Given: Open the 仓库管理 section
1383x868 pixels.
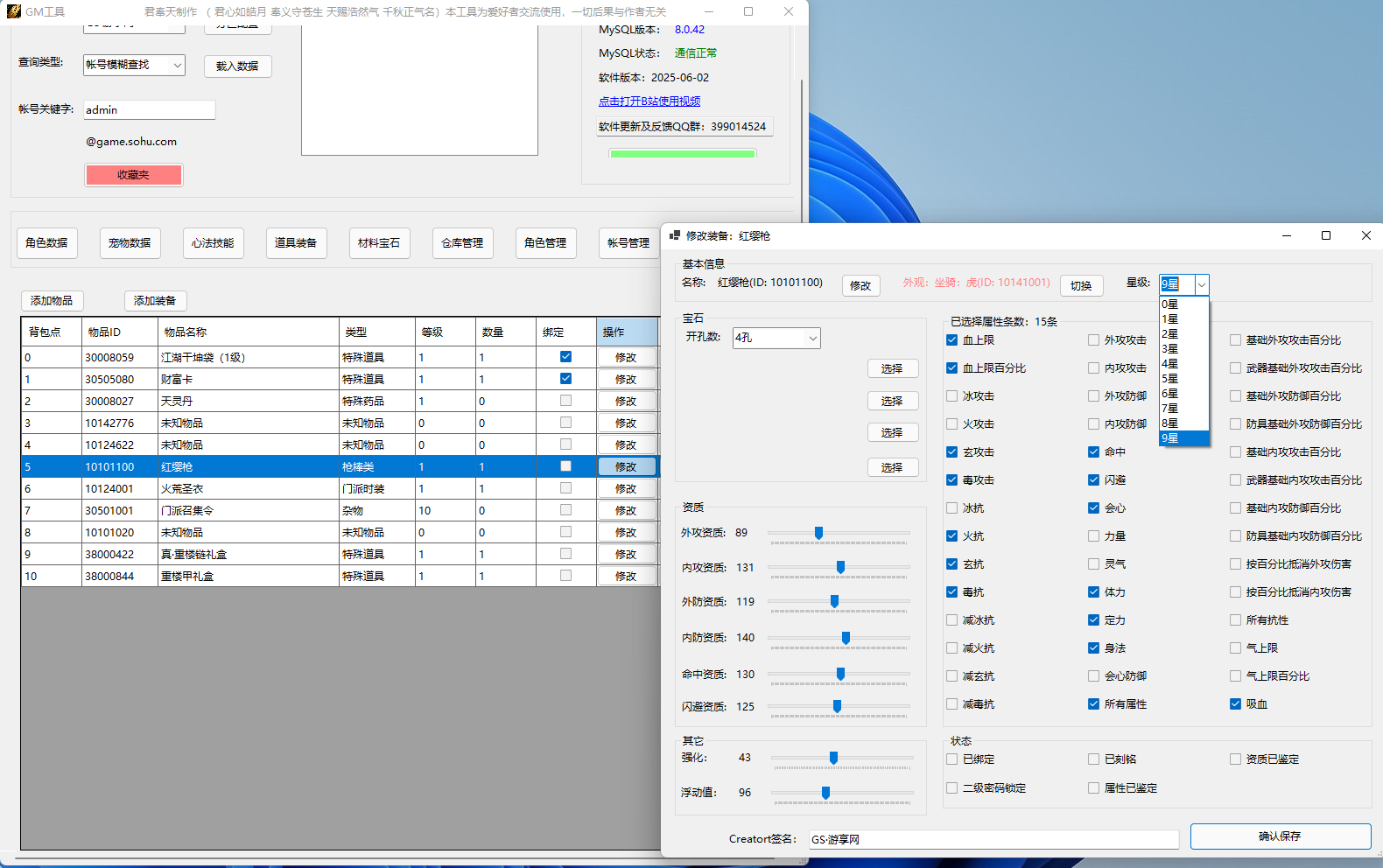Looking at the screenshot, I should pos(462,243).
